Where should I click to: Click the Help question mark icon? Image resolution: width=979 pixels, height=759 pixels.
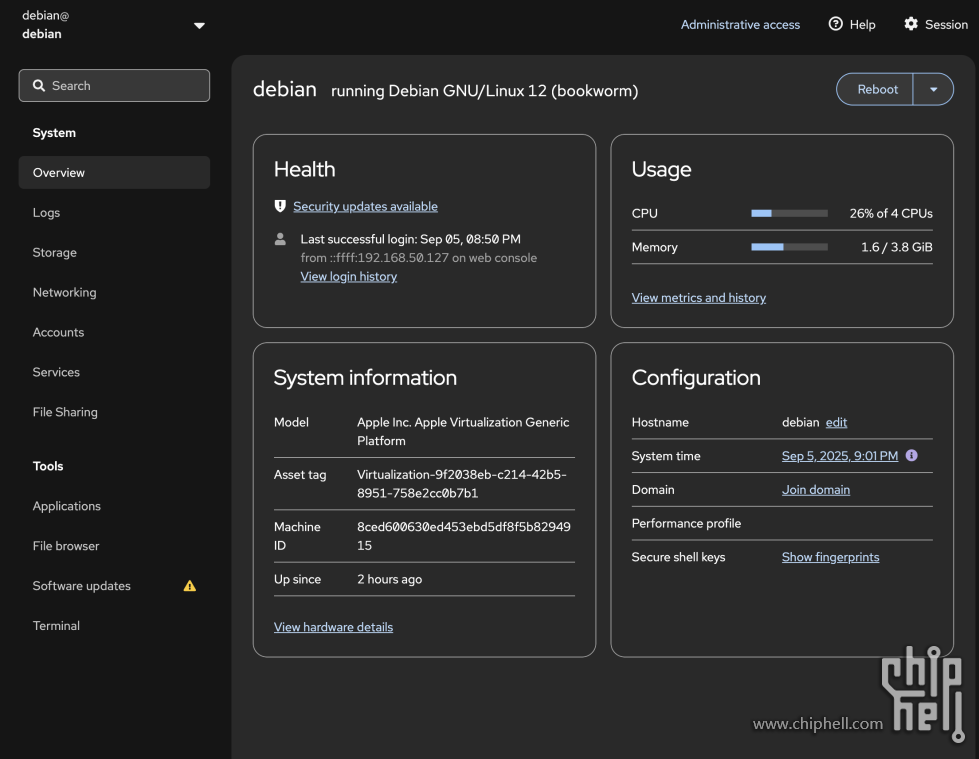click(835, 24)
